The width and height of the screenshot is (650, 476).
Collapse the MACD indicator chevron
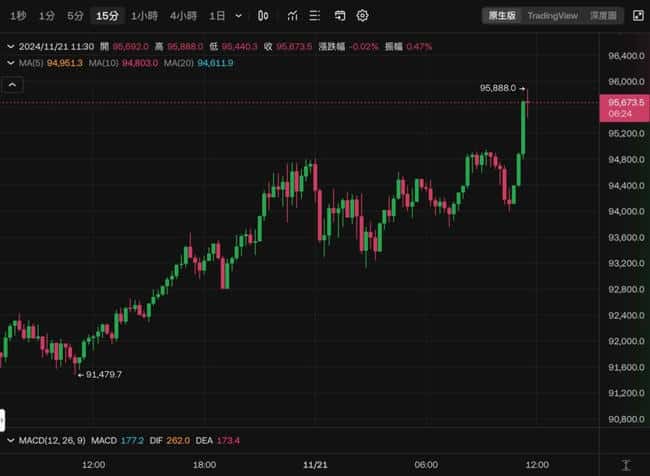11,440
